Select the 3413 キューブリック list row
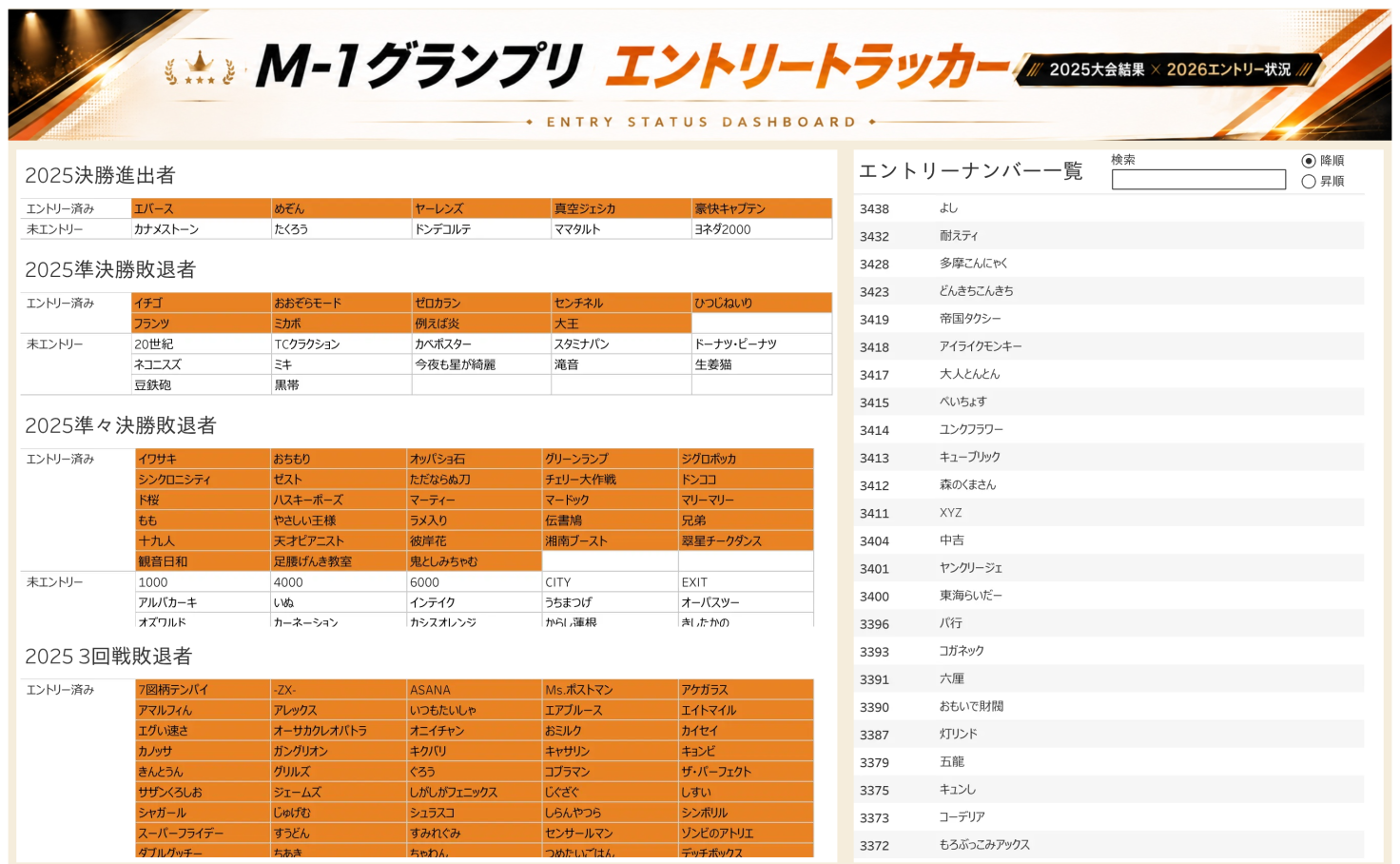This screenshot has width=1400, height=864. pos(1109,457)
